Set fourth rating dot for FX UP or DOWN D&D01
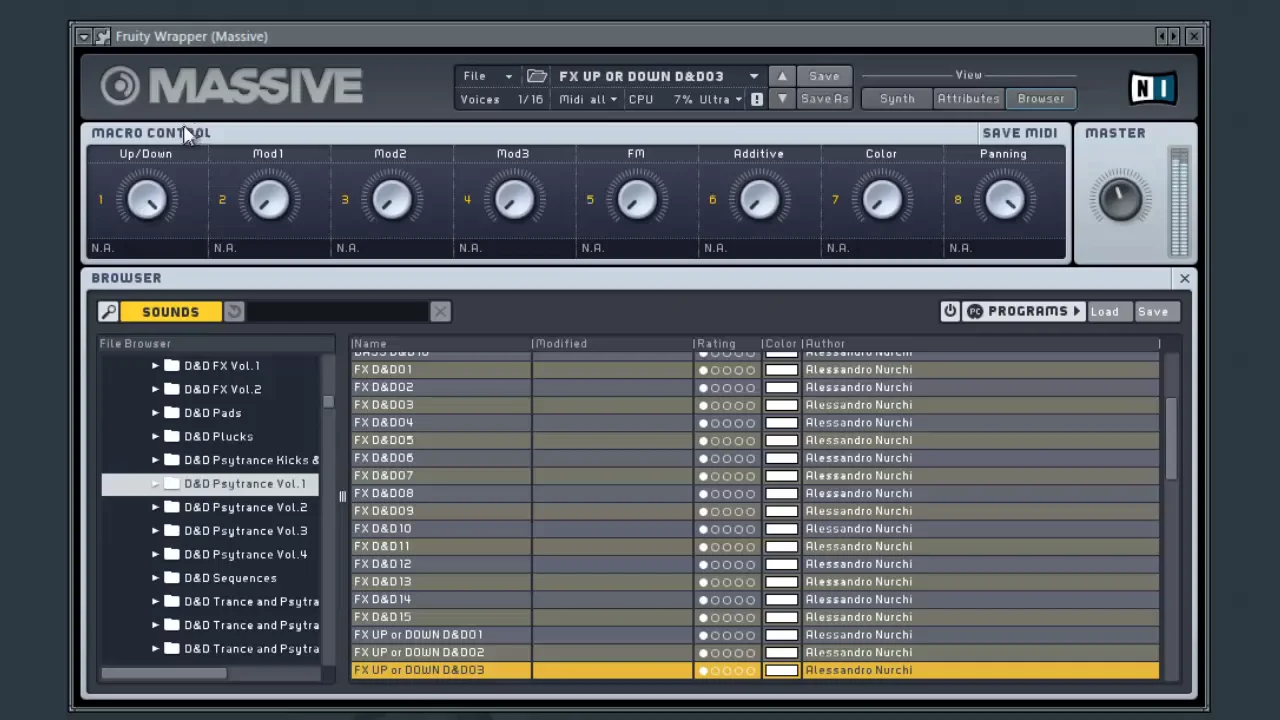This screenshot has width=1280, height=720. tap(739, 635)
